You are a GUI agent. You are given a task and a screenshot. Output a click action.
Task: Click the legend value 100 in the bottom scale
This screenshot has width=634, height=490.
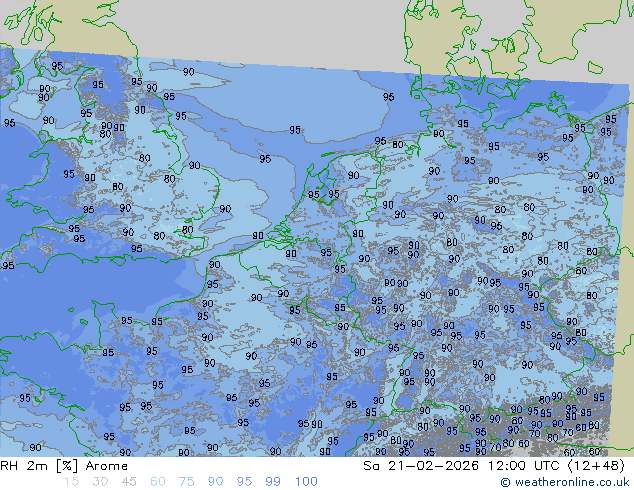tap(306, 482)
